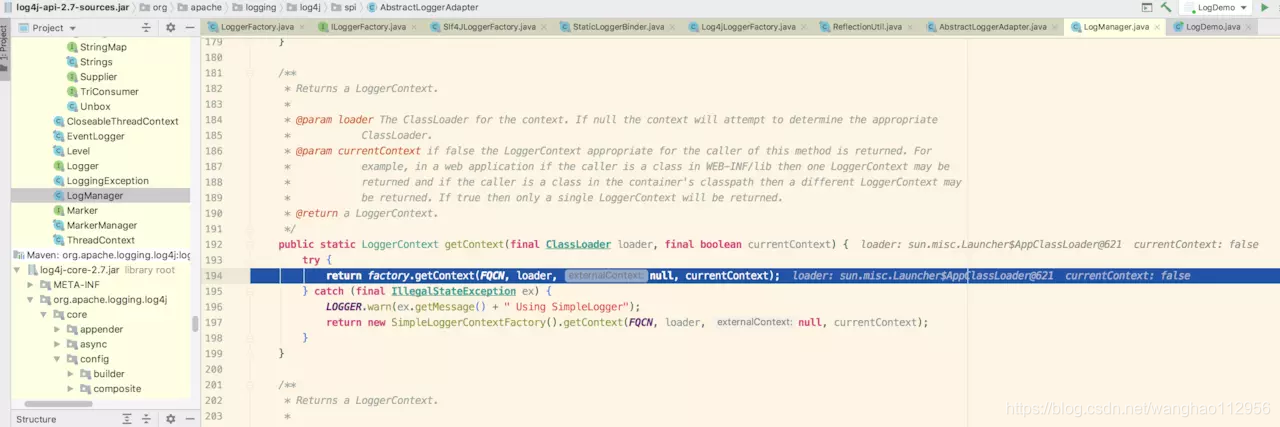Click the apache breadcrumb folder
1280x427 pixels.
pyautogui.click(x=199, y=7)
